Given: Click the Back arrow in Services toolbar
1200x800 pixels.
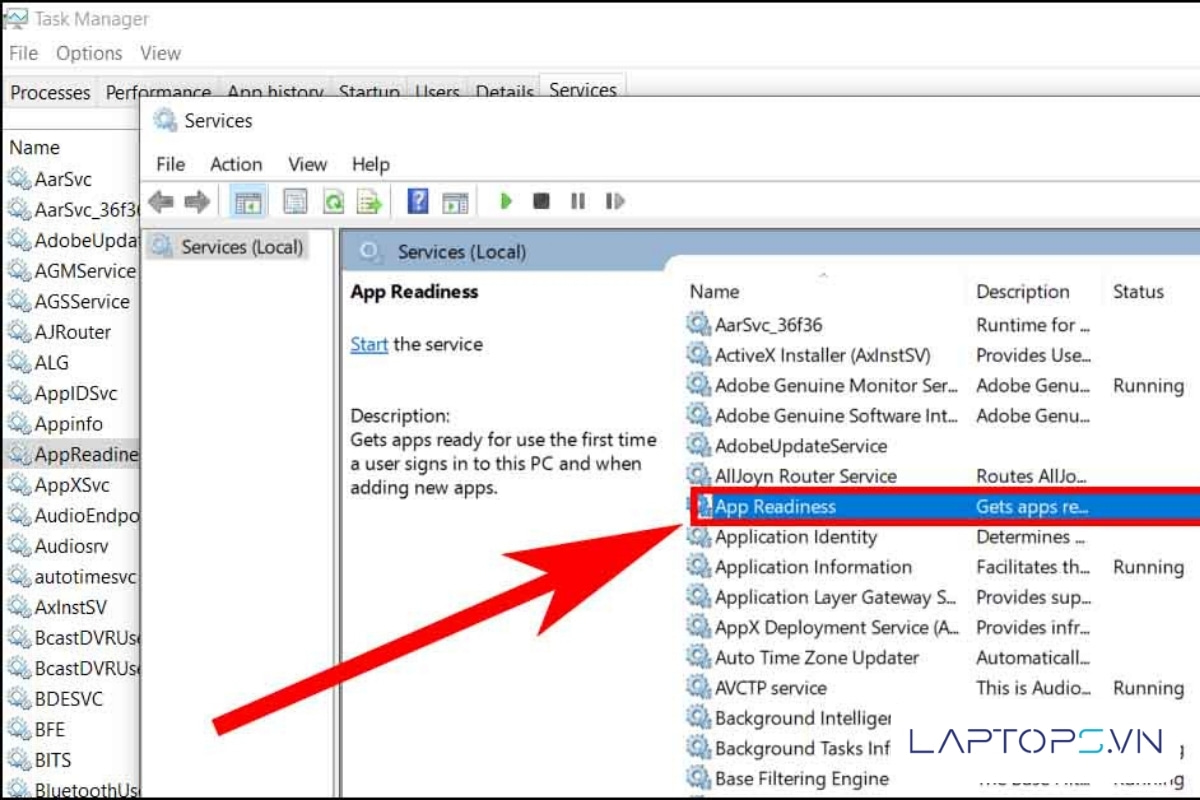Looking at the screenshot, I should tap(160, 202).
